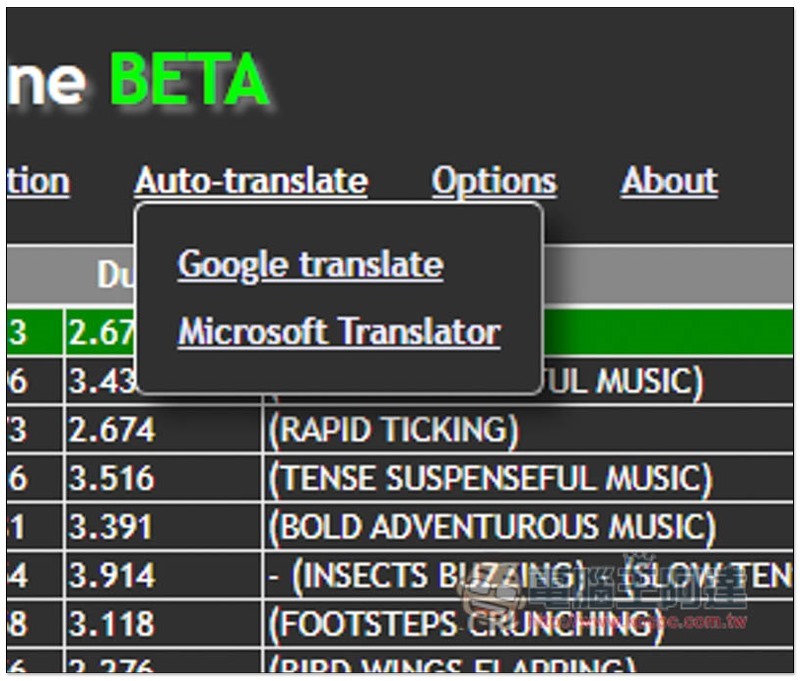Click the Duration column header
The image size is (800, 681).
tap(112, 275)
